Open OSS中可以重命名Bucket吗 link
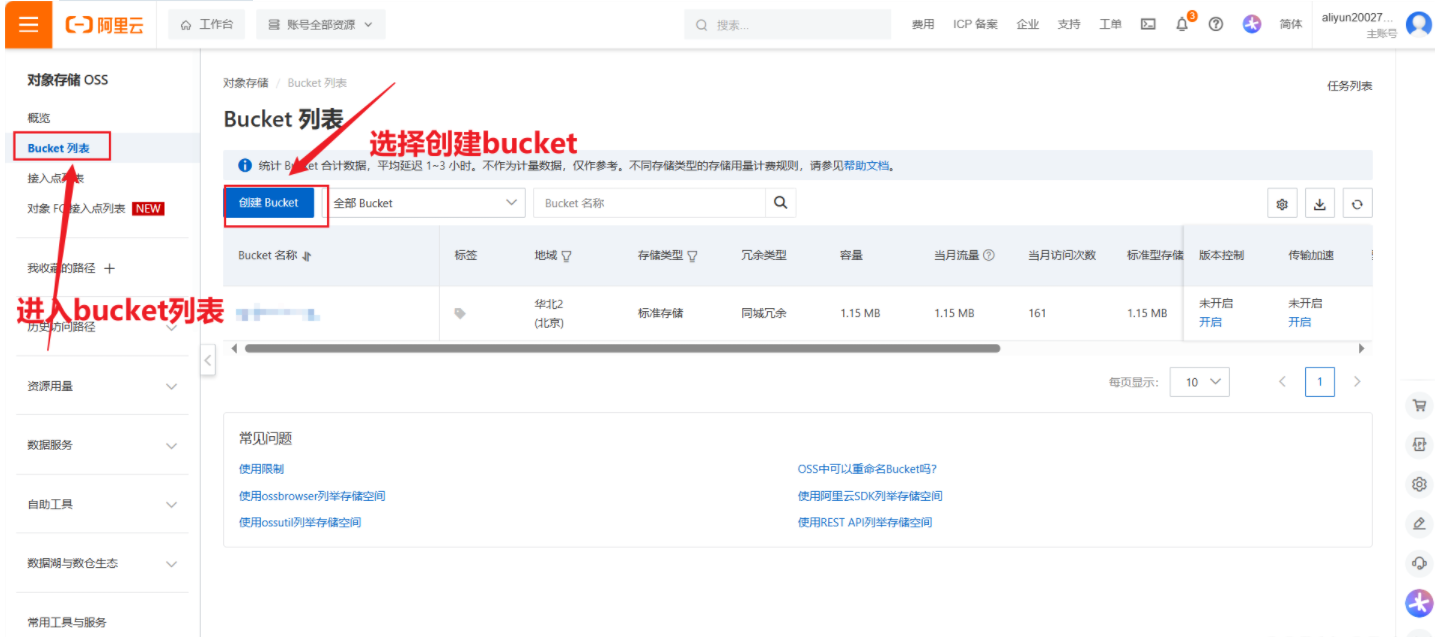 867,469
